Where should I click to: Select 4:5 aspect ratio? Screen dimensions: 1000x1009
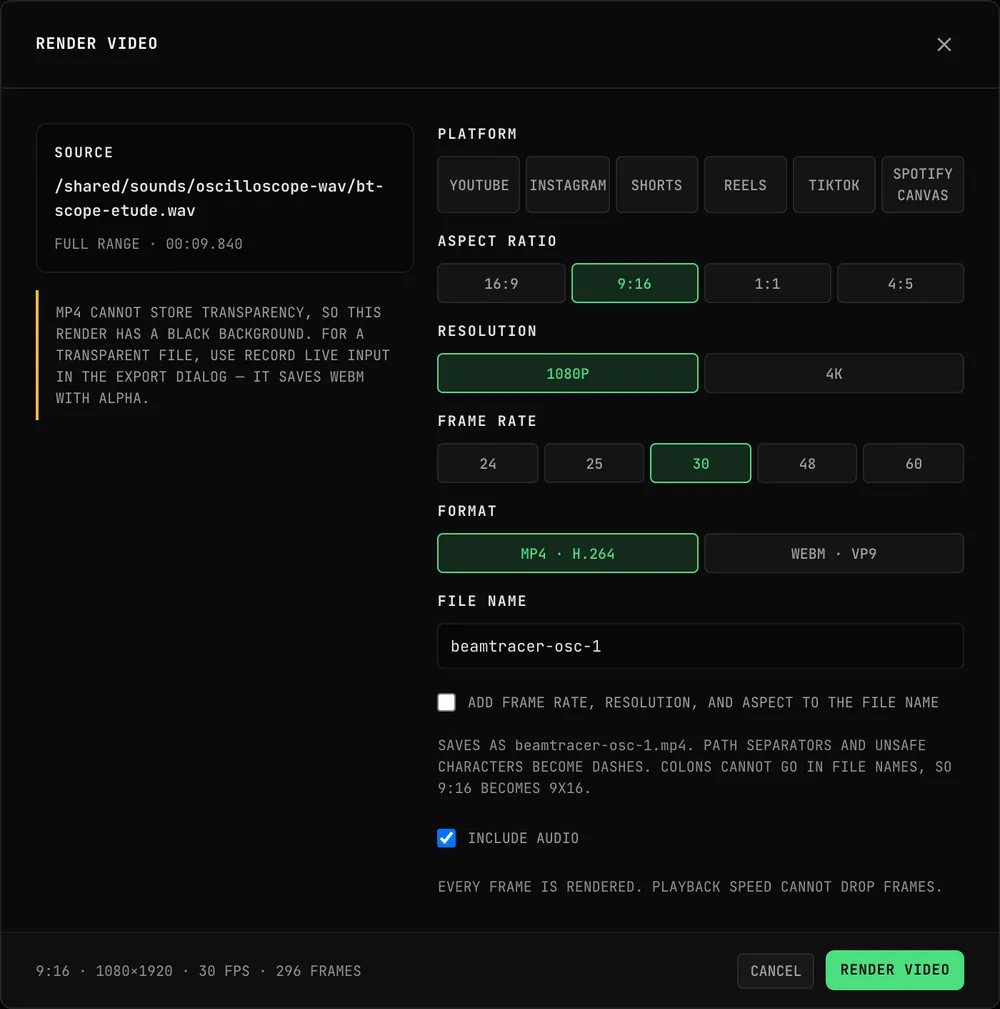[x=900, y=283]
